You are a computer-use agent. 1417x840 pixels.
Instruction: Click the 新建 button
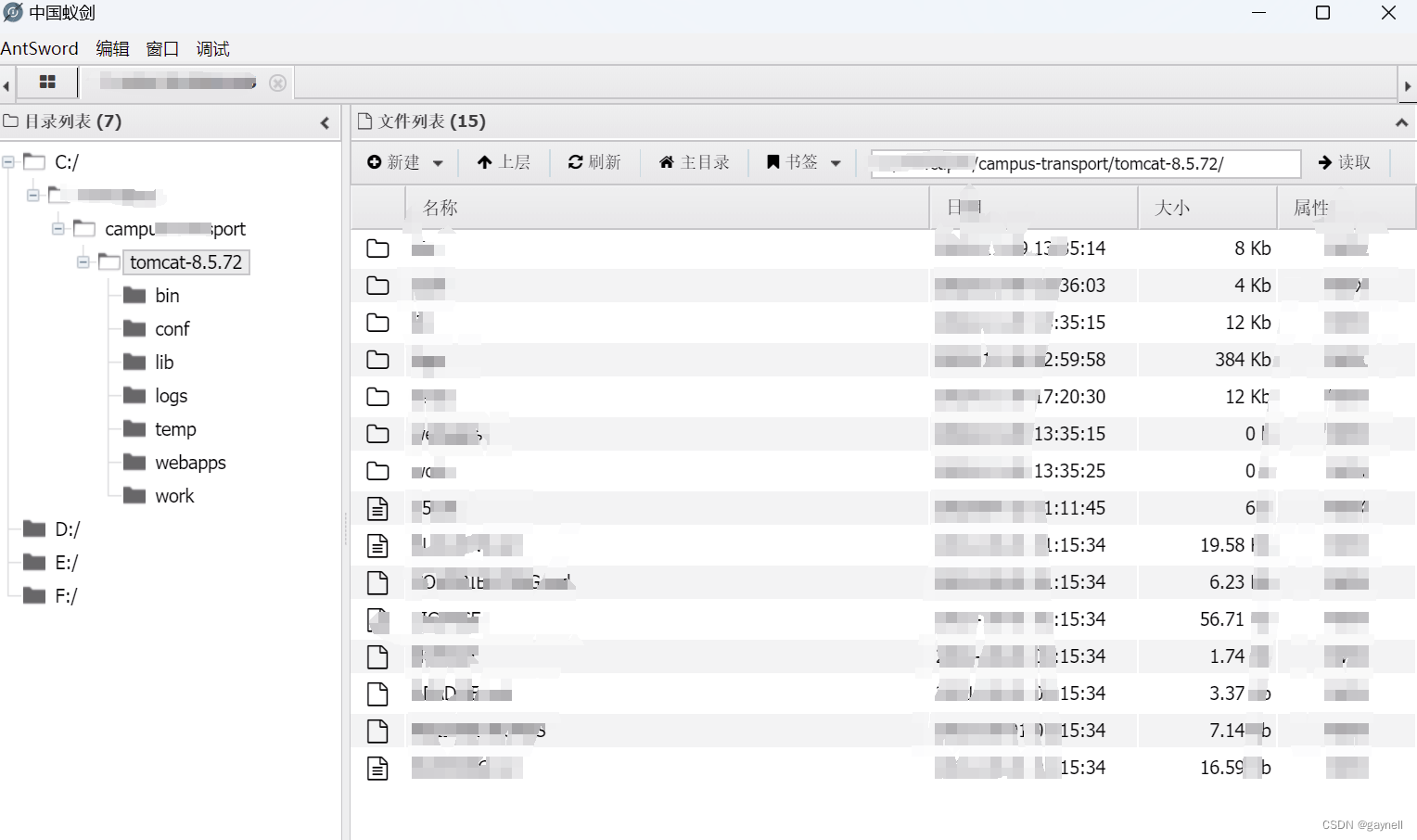(393, 162)
